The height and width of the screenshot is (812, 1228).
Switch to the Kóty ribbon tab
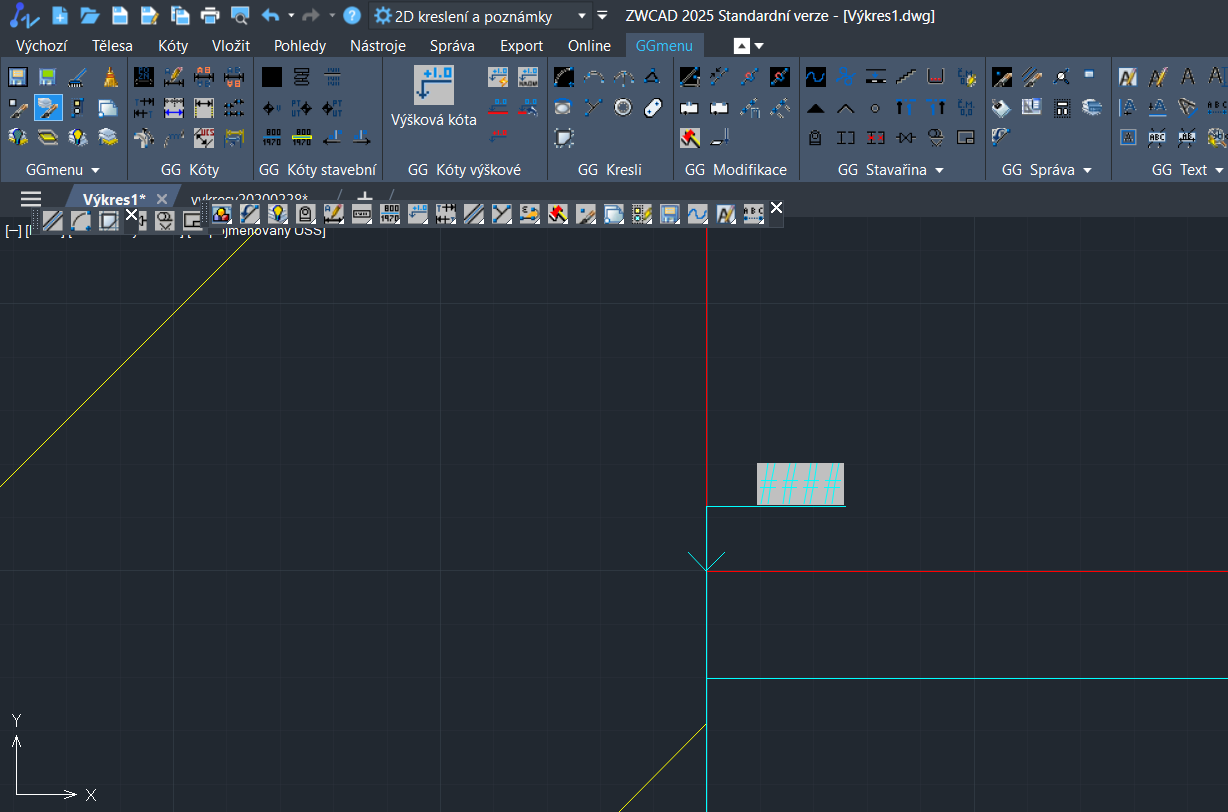[x=173, y=46]
